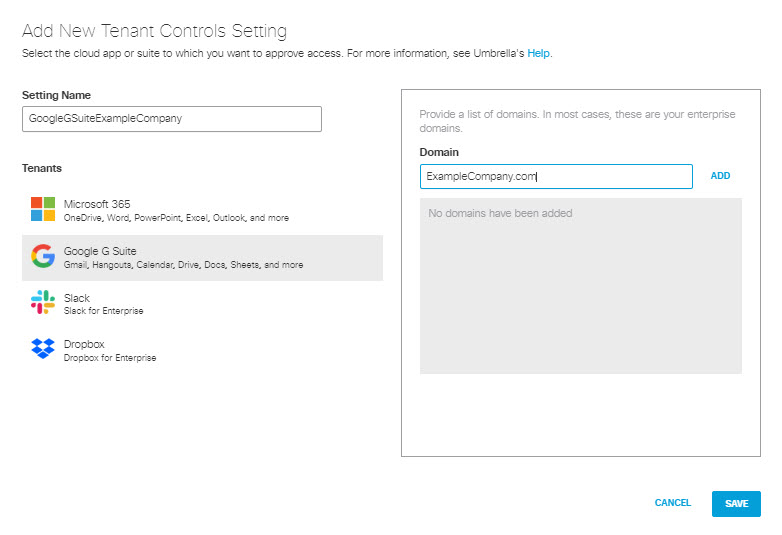This screenshot has width=782, height=535.
Task: Click the Dropbox logo icon
Action: (x=43, y=349)
